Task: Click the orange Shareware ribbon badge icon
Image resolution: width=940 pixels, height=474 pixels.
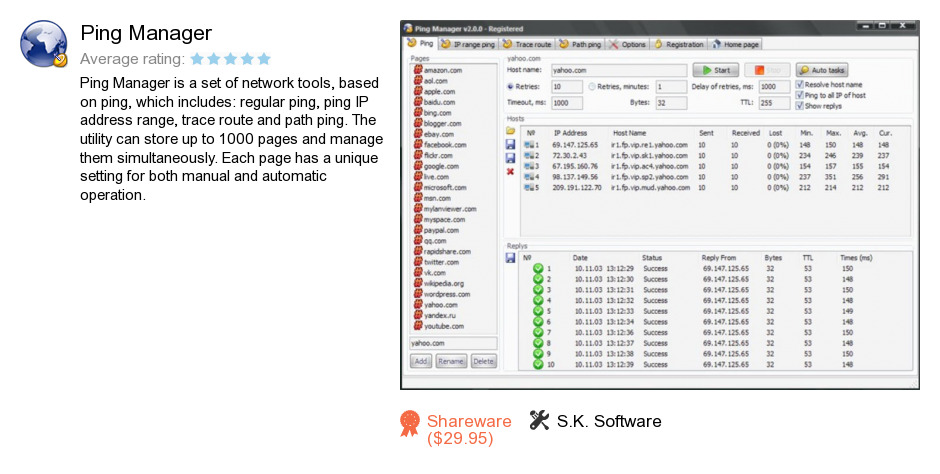Action: tap(410, 423)
